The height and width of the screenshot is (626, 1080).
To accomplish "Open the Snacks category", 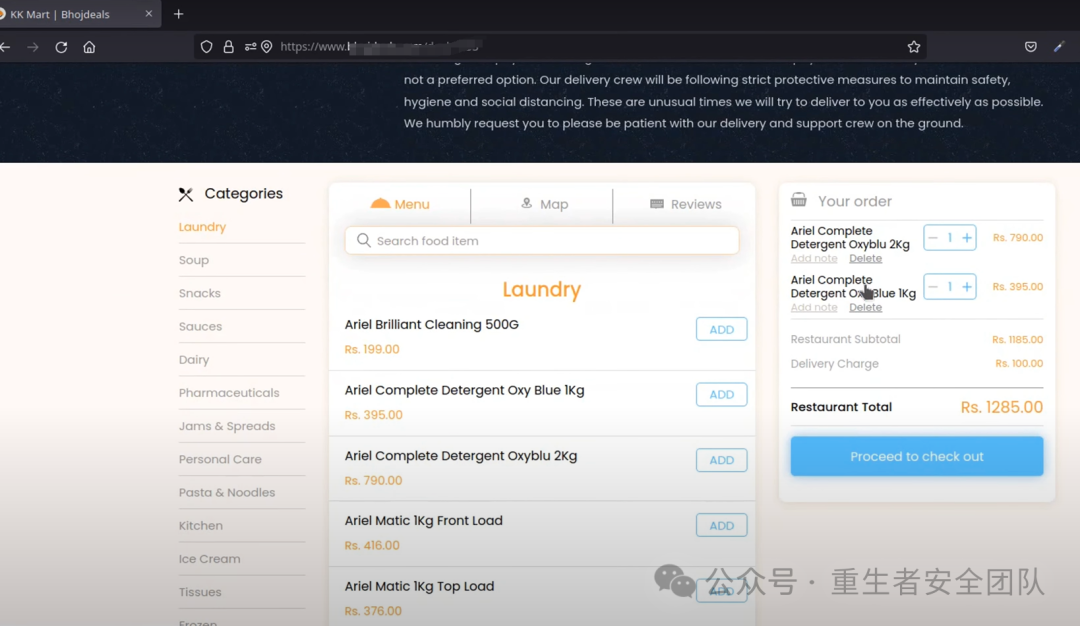I will point(200,293).
